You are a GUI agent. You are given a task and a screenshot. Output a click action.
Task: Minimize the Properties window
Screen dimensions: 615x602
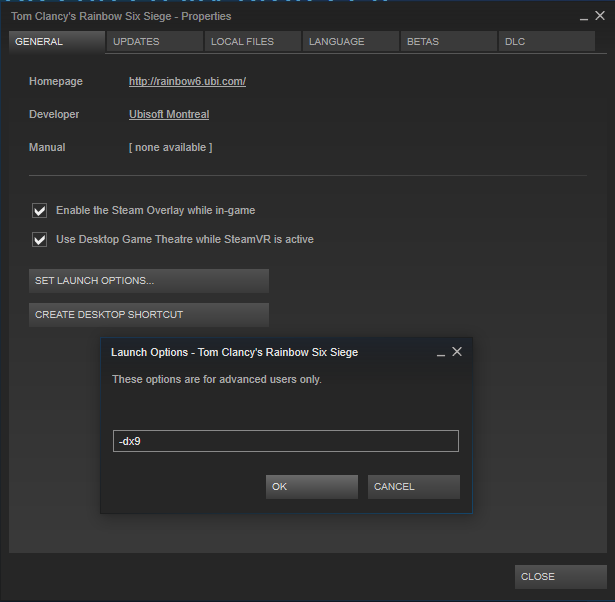pos(584,17)
